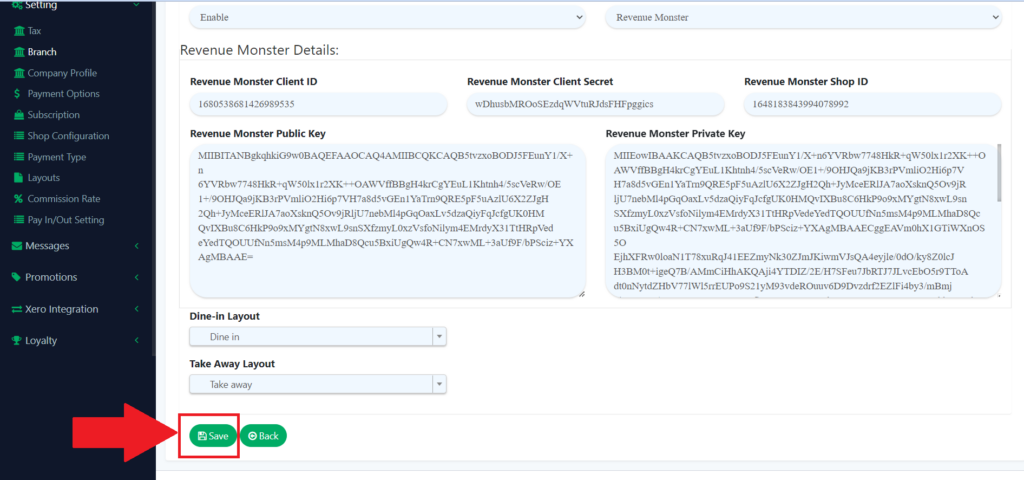Go to Pay In/Out Setting
Viewport: 1024px width, 480px height.
tap(66, 220)
